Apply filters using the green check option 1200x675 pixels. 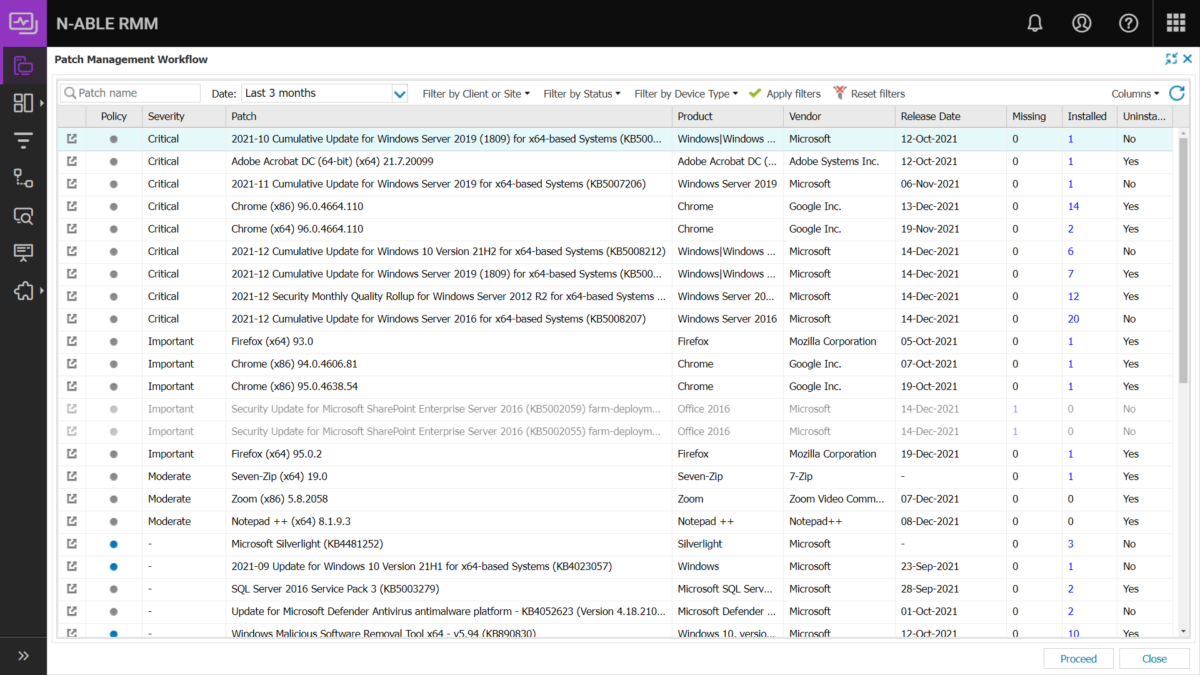pos(785,92)
